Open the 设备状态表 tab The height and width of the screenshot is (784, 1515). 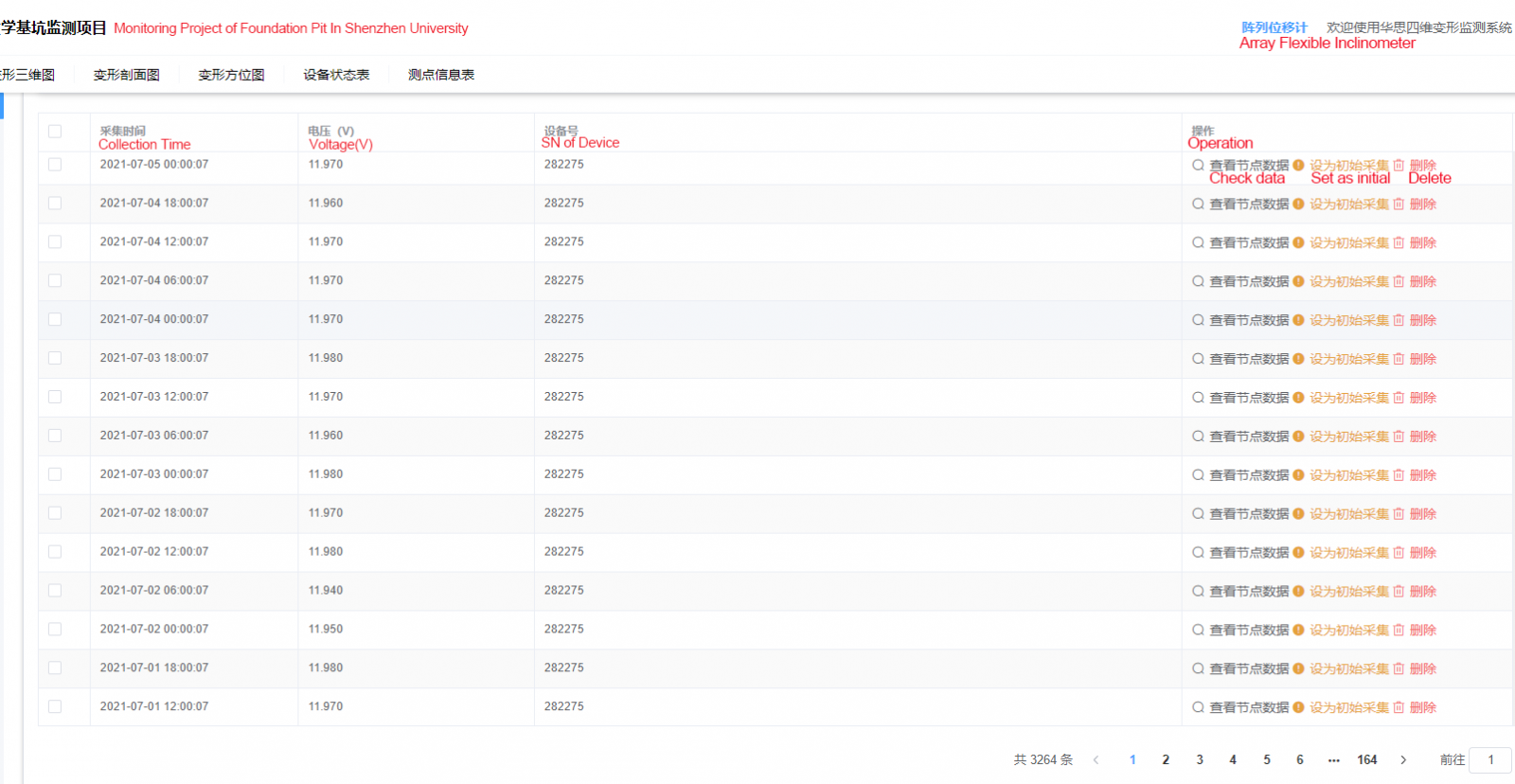[336, 75]
